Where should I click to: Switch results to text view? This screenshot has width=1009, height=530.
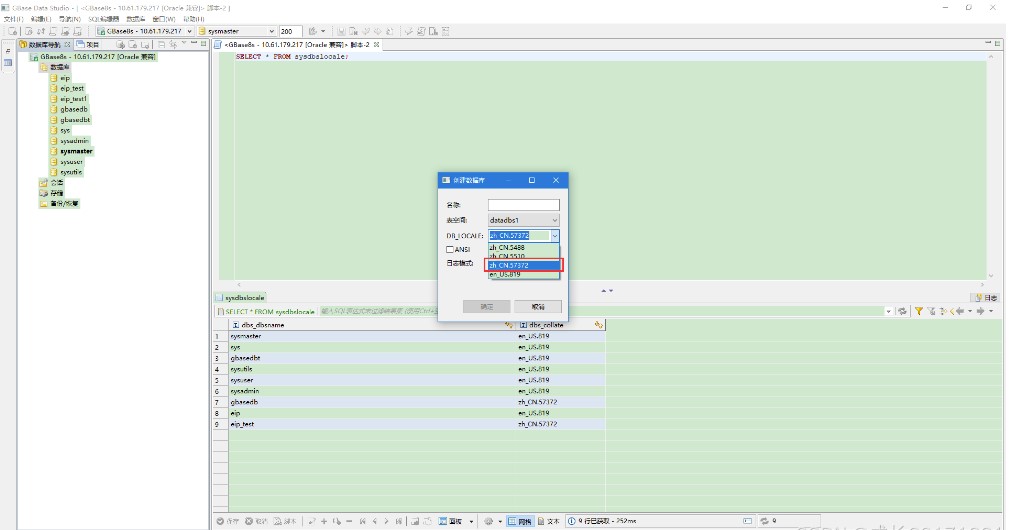coord(549,521)
